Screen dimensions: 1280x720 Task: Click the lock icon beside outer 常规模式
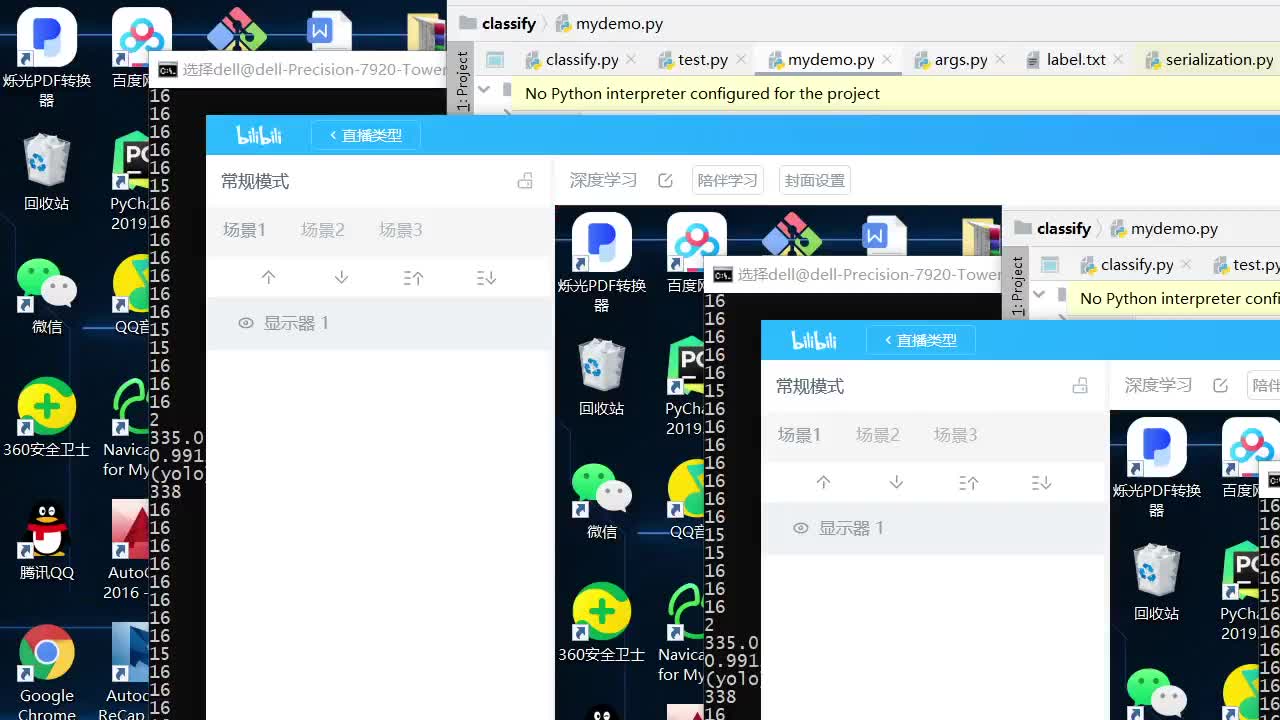pos(525,181)
